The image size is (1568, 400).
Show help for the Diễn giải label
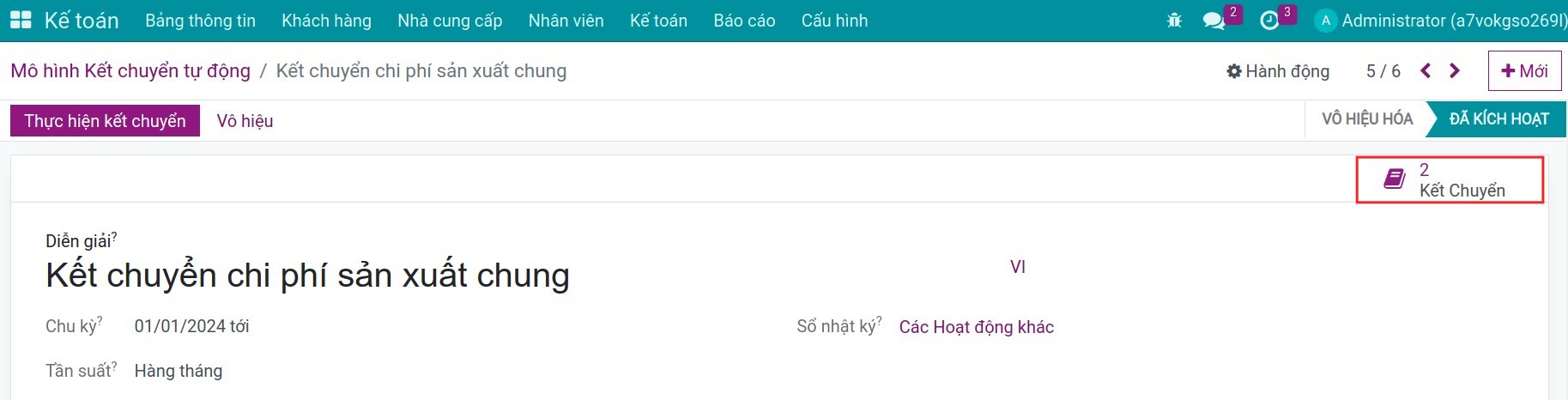114,235
